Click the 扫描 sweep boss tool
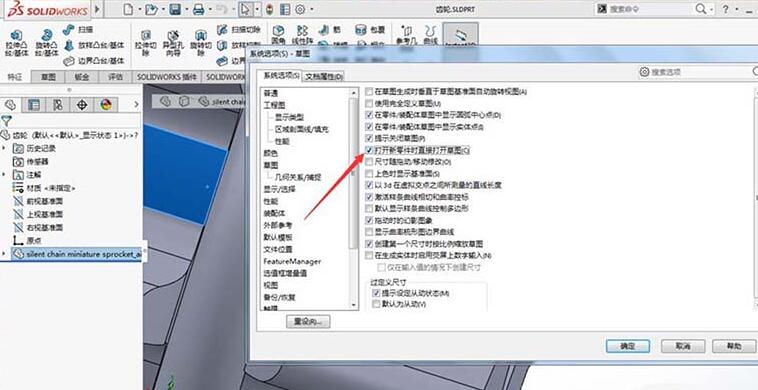758x390 pixels. click(78, 29)
